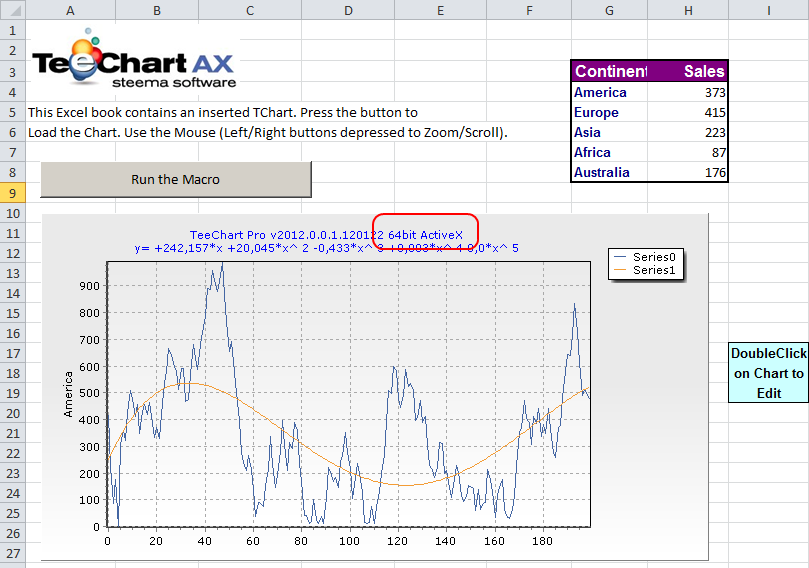Image resolution: width=809 pixels, height=568 pixels.
Task: Select column G header
Action: click(x=609, y=10)
